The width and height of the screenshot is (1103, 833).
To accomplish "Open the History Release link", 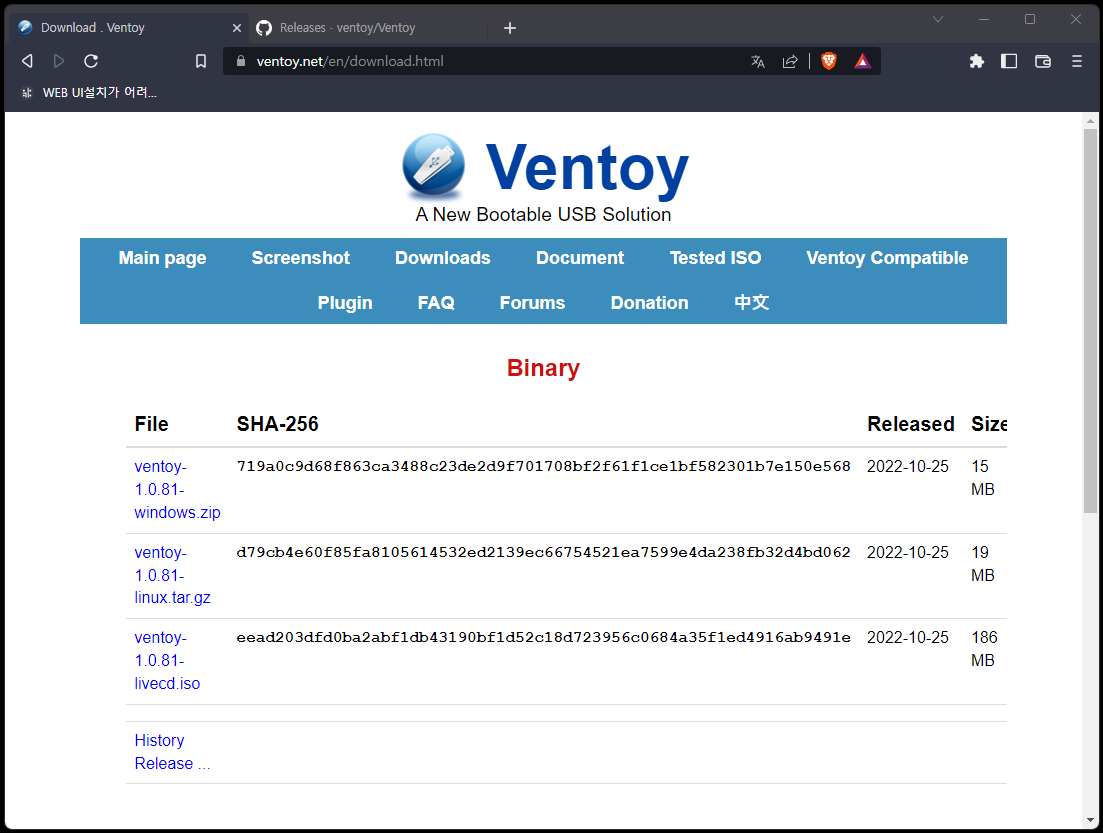I will [172, 752].
